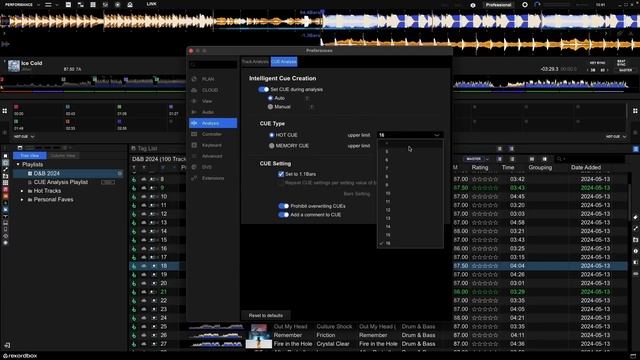The image size is (640, 360).
Task: Click the search magnifier in the track list header
Action: click(x=559, y=159)
